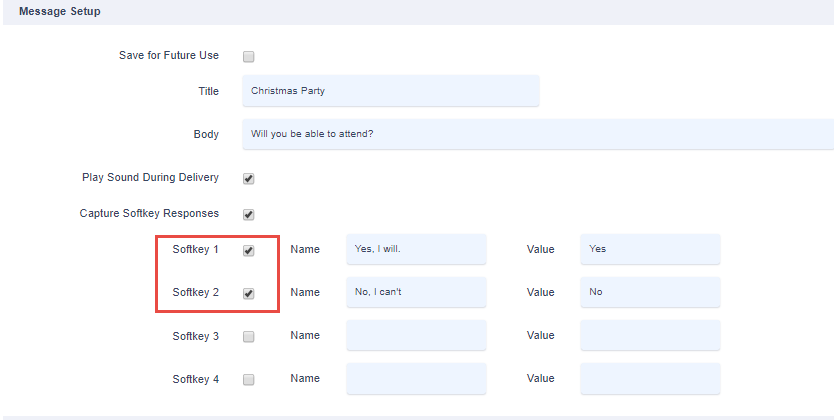Focus the empty Softkey 4 Name field
Viewport: 834px width, 420px height.
coord(416,378)
